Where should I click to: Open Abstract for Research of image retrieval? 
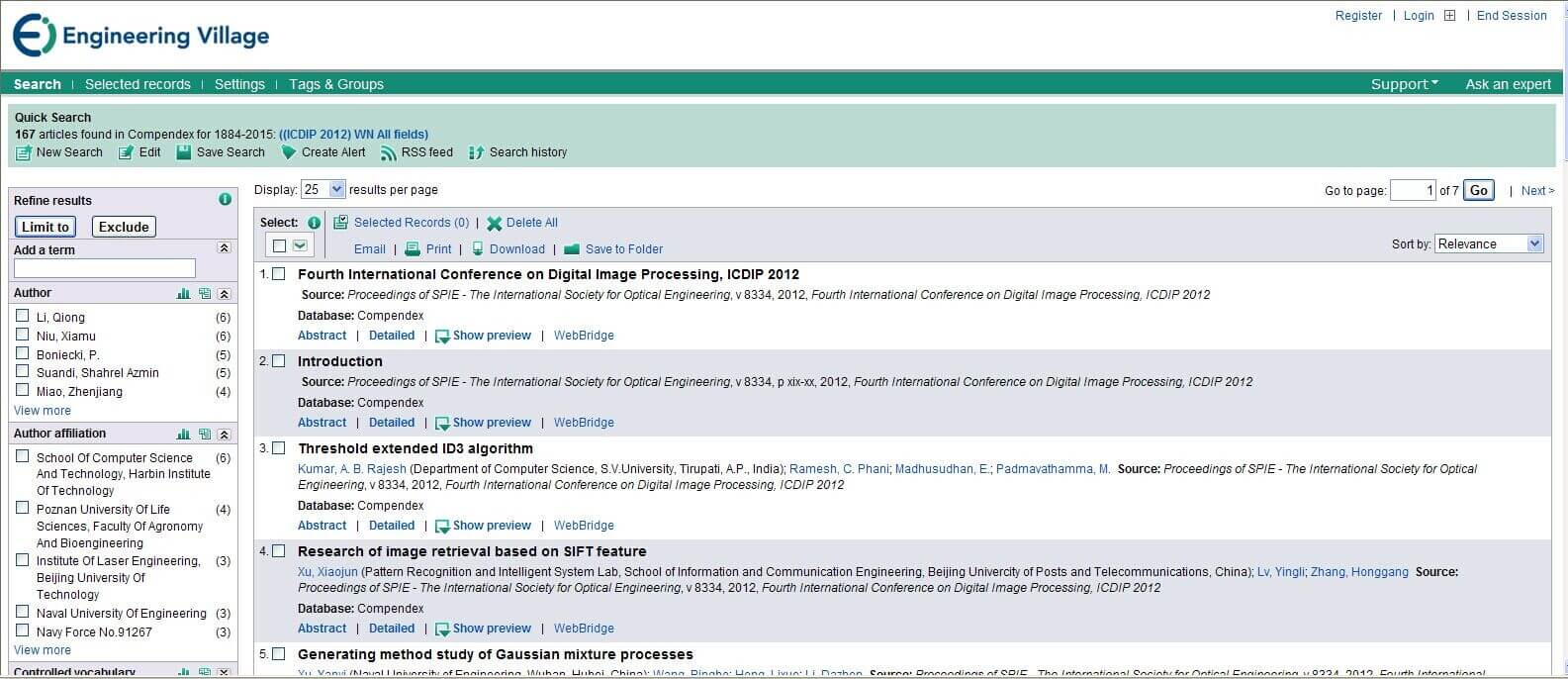[323, 629]
